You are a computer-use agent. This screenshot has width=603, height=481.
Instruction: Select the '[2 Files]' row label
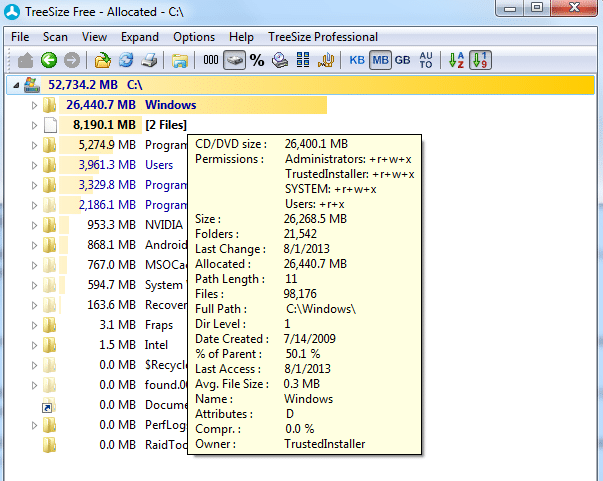coord(166,125)
